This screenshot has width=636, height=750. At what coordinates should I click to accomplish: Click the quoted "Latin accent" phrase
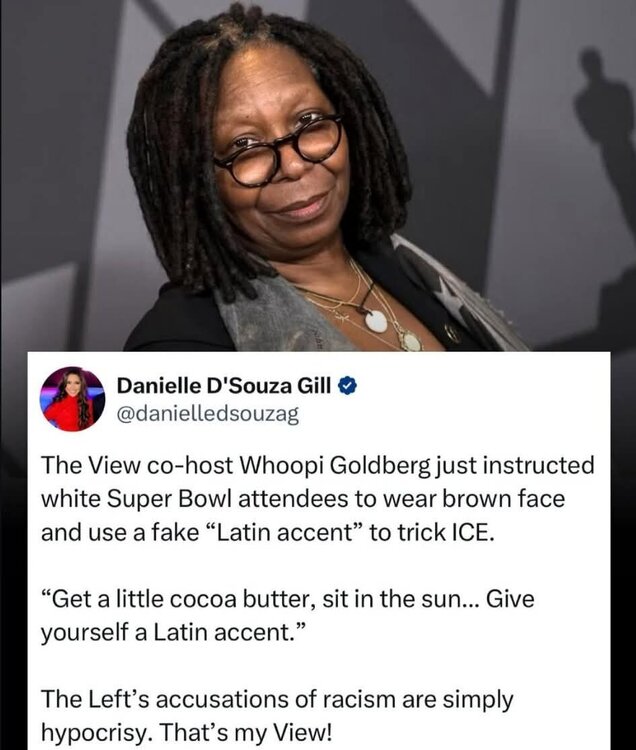285,533
